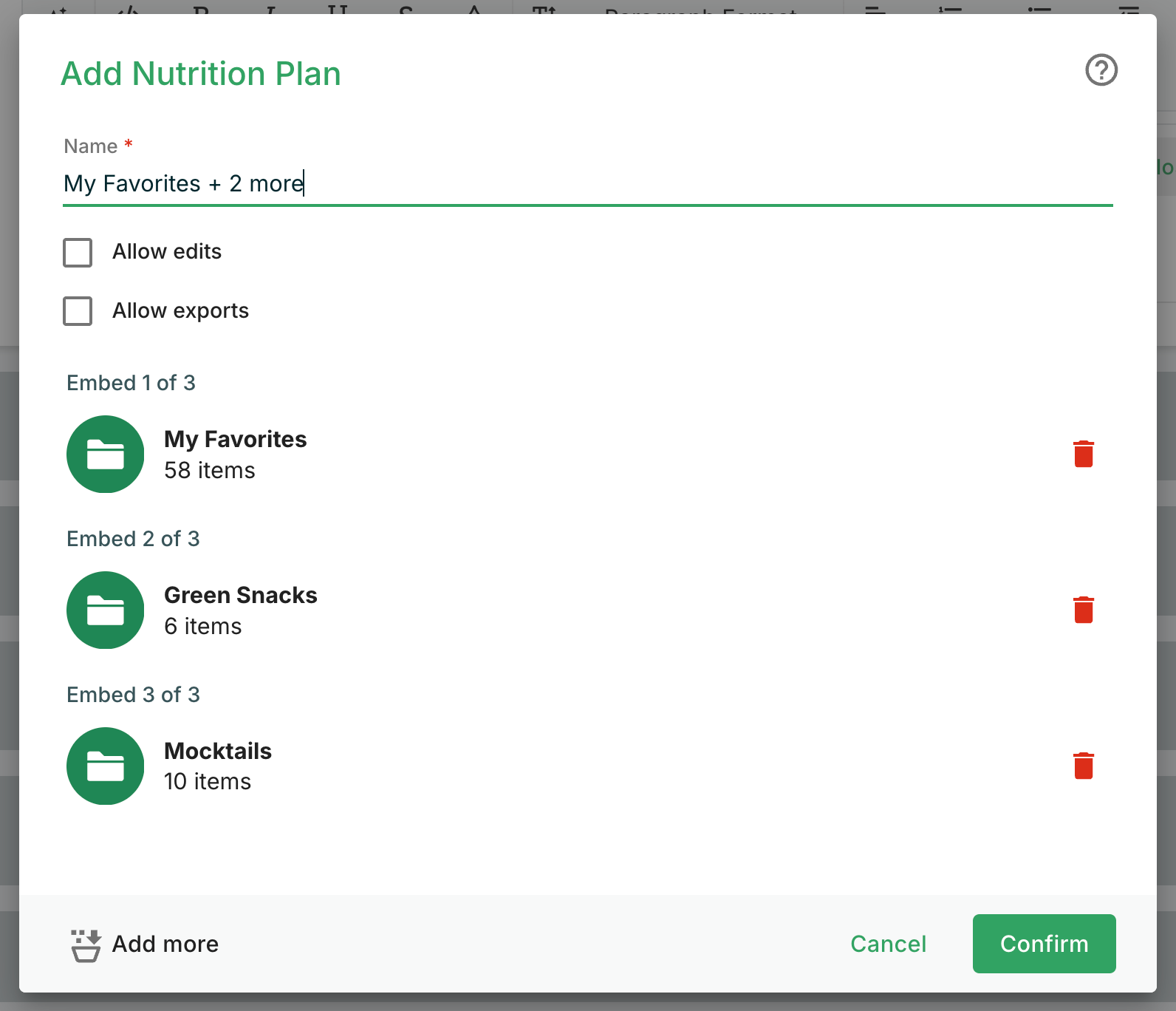The image size is (1176, 1011).
Task: Cancel the Add Nutrition Plan dialog
Action: [888, 944]
